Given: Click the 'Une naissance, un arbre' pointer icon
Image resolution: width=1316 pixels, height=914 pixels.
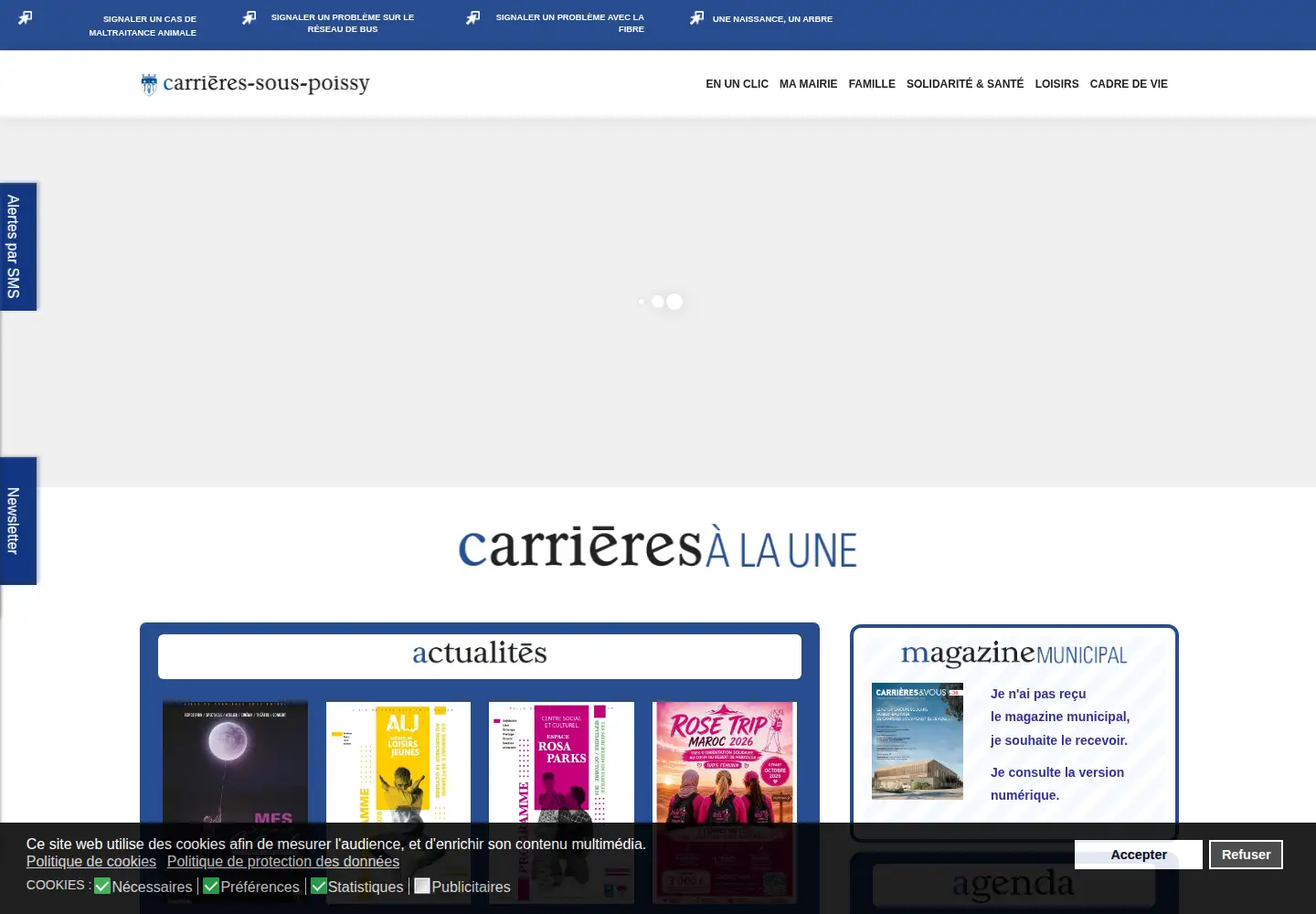Looking at the screenshot, I should coord(696,18).
